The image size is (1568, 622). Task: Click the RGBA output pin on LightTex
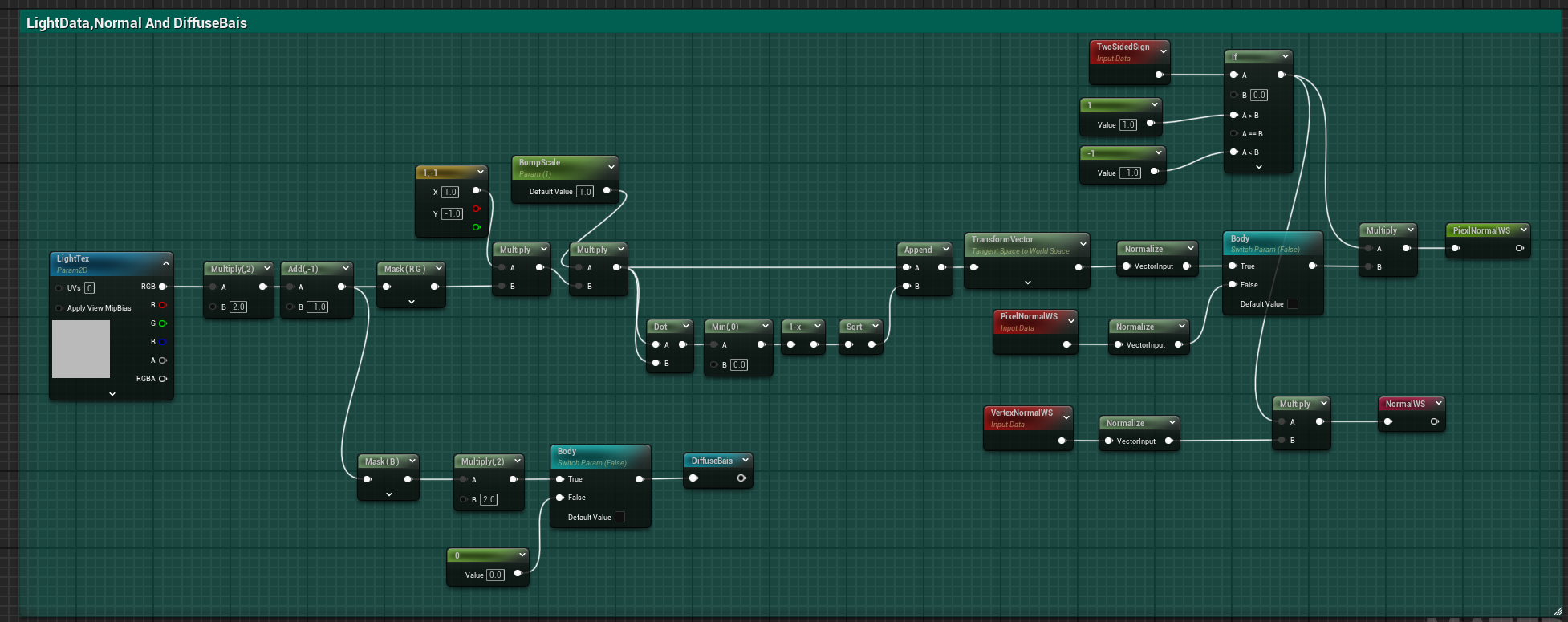163,379
